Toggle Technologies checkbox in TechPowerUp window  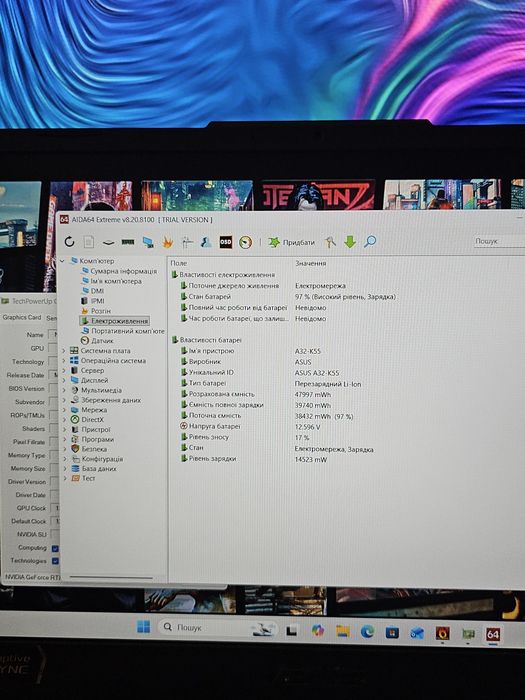(55, 561)
